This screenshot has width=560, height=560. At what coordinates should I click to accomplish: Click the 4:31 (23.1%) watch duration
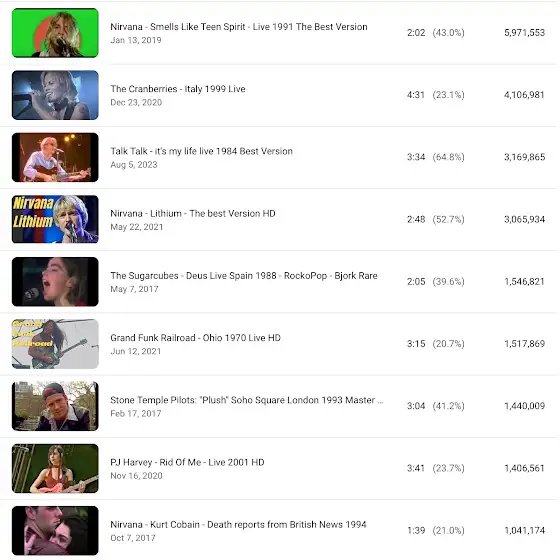tap(436, 95)
